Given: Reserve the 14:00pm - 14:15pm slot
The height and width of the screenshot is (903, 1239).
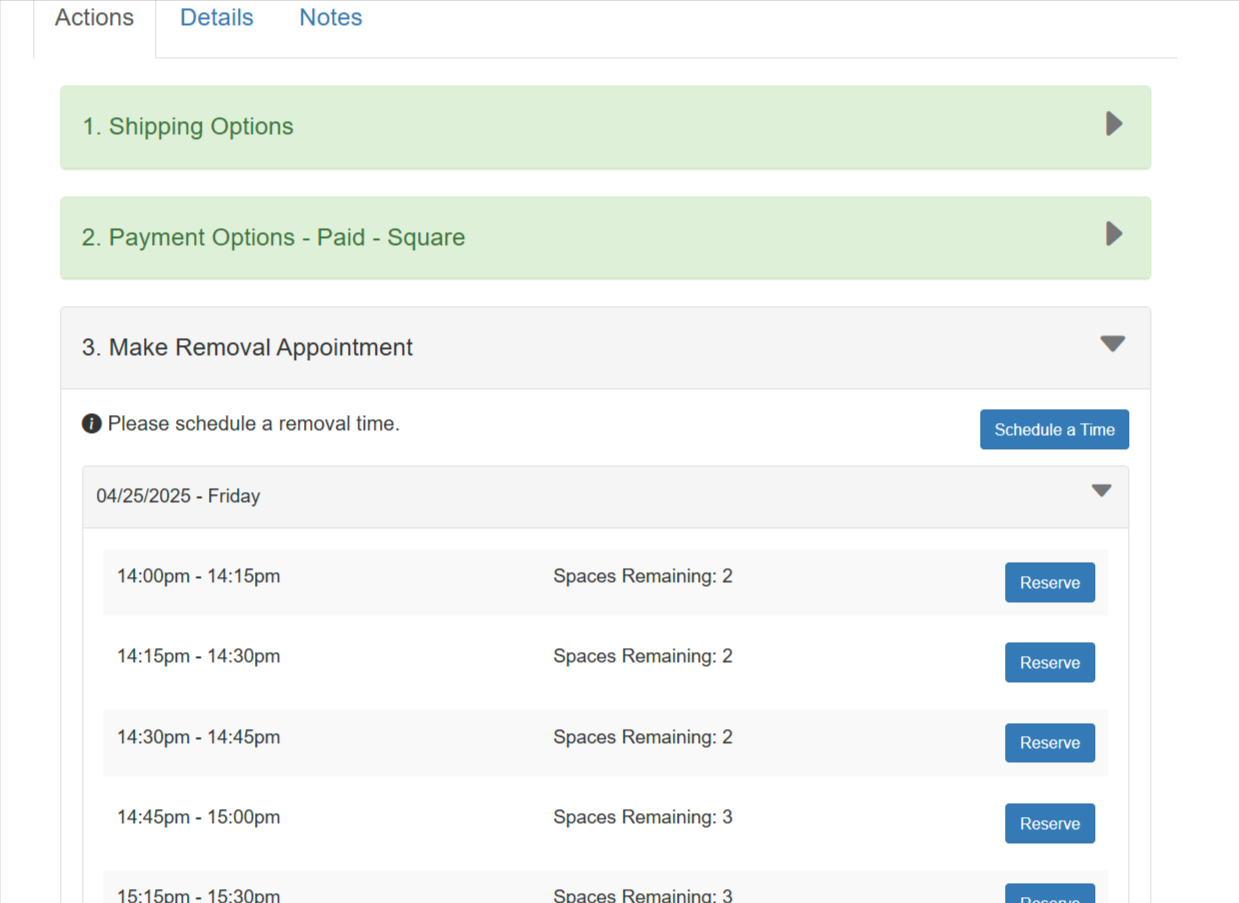Looking at the screenshot, I should click(x=1049, y=583).
